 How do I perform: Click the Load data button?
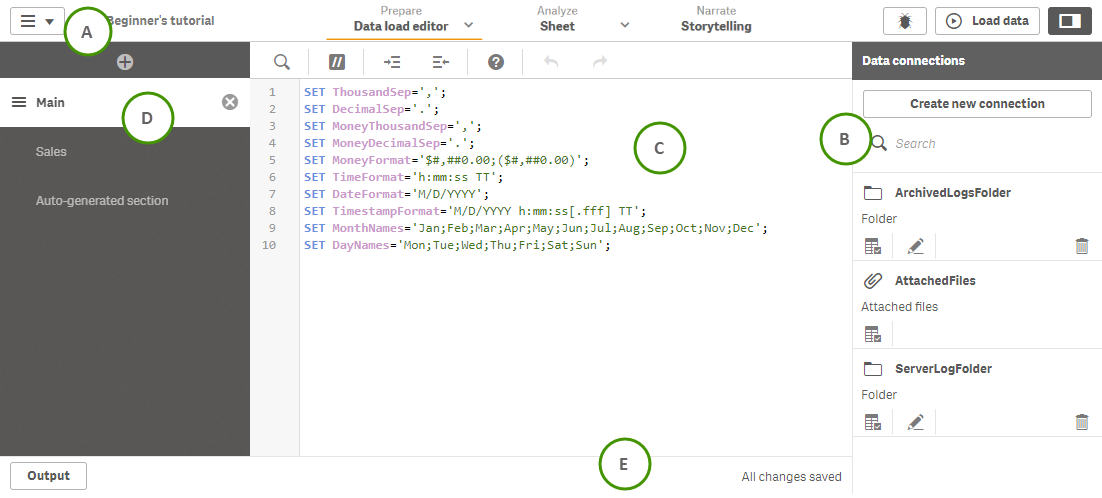(987, 21)
